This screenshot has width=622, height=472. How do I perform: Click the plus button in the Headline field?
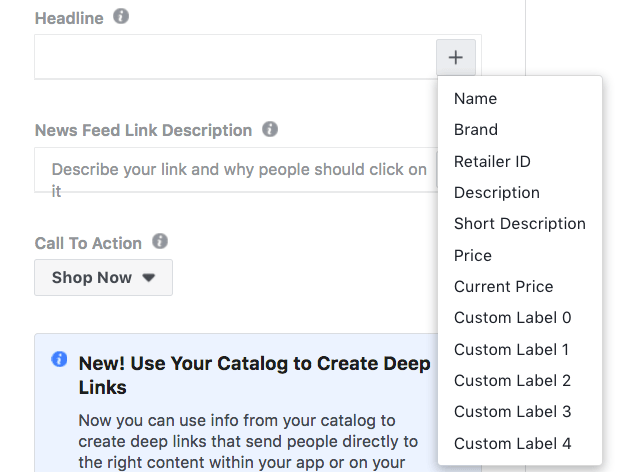[456, 58]
